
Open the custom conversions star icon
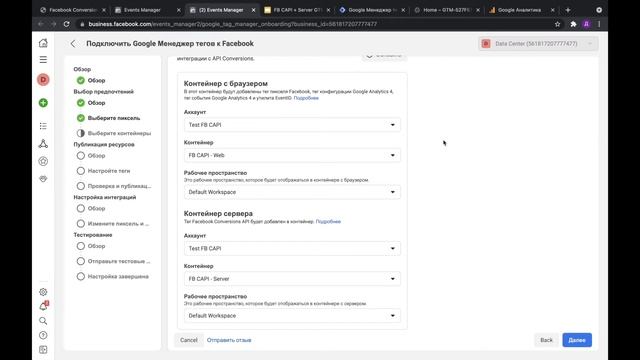click(43, 161)
